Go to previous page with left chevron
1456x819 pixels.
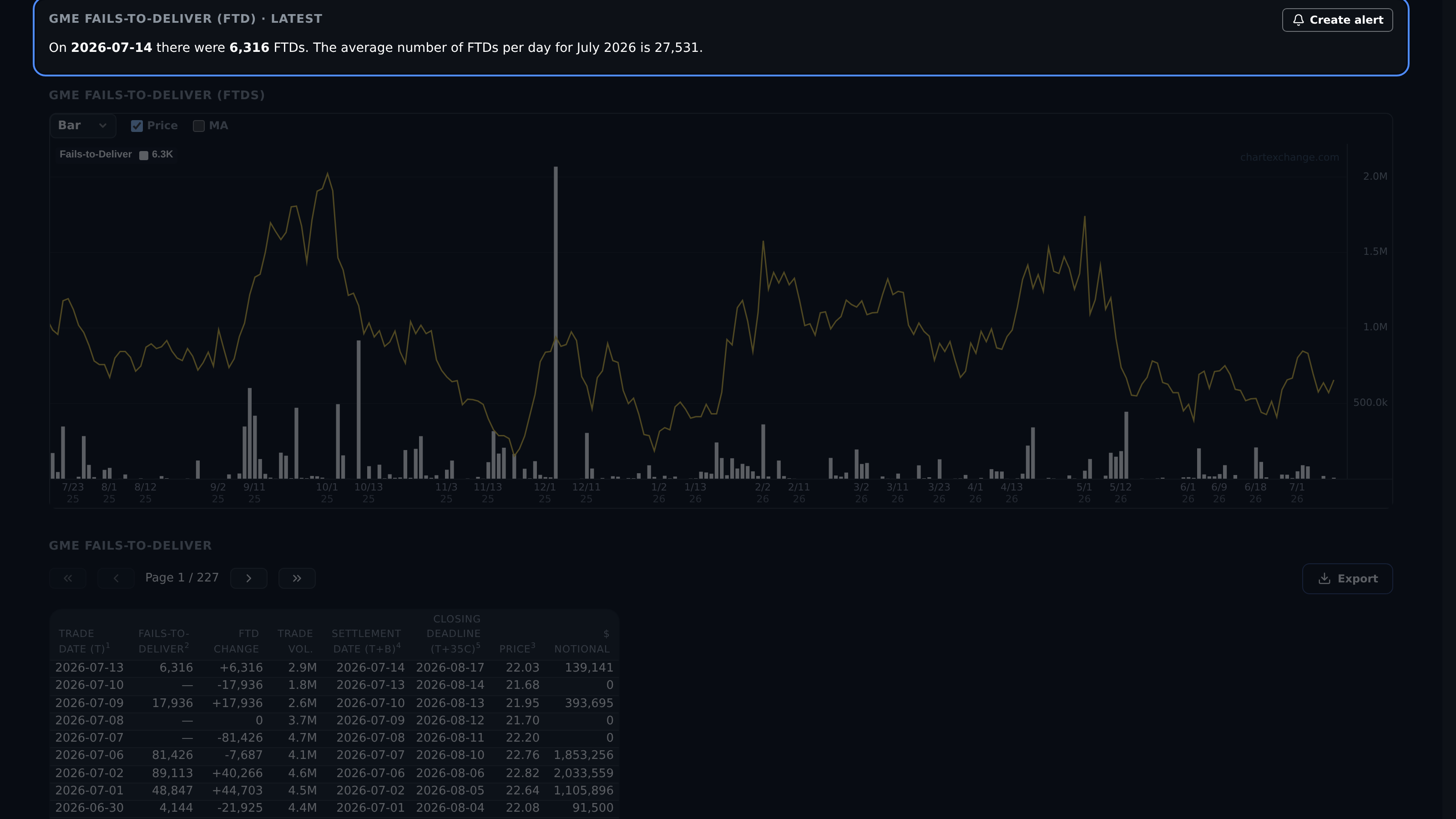pos(116,578)
